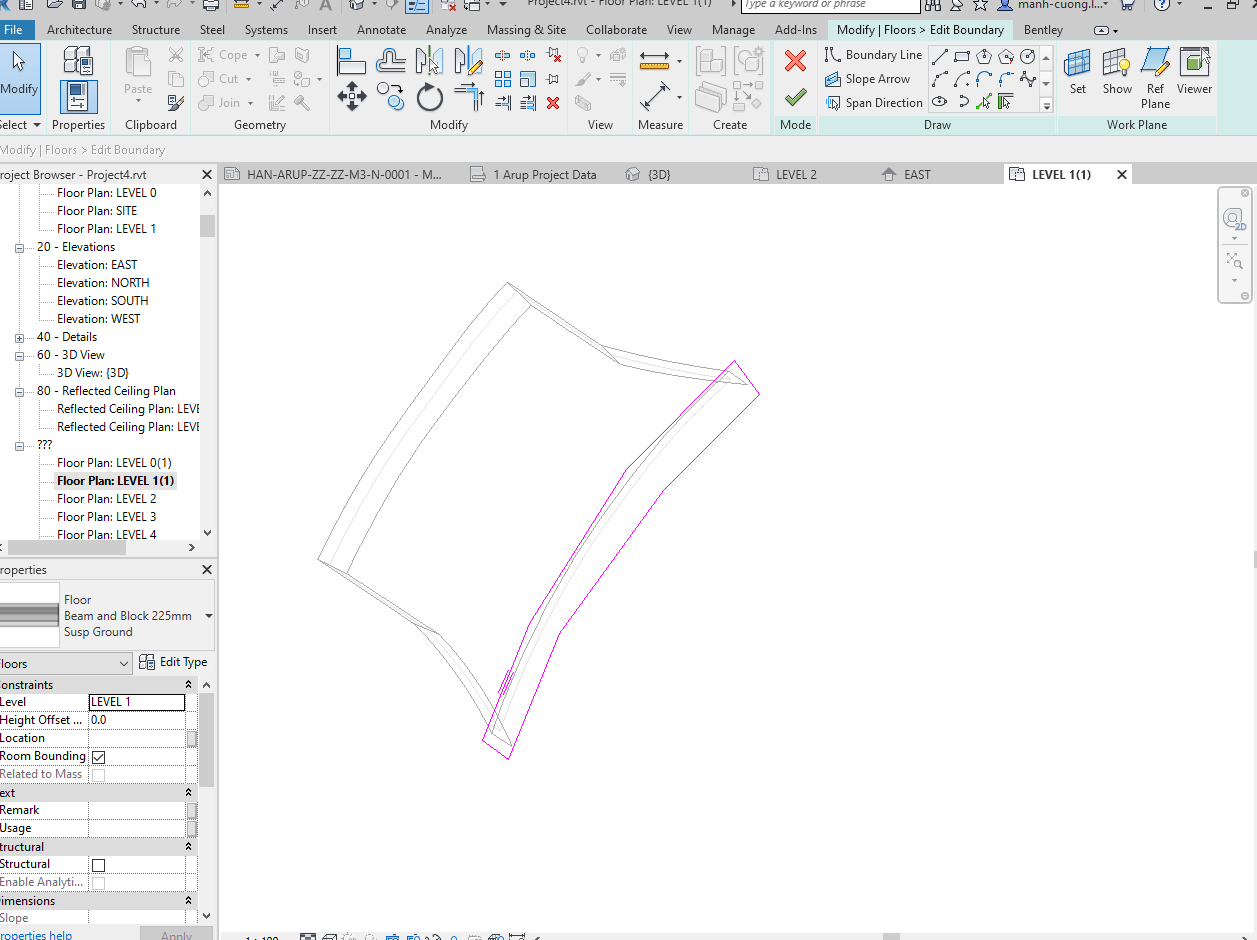Check the Structural checkbox

98,865
